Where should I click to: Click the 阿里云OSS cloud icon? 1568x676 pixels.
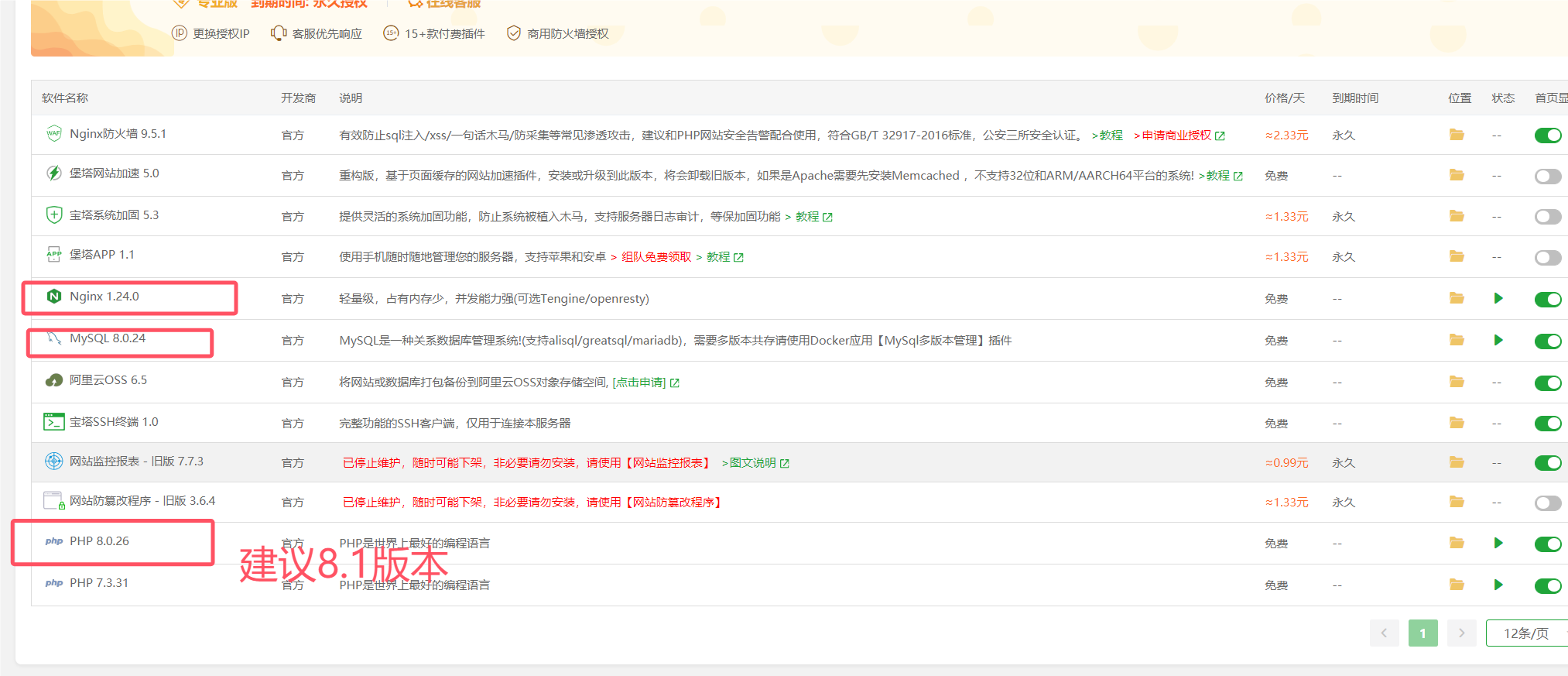coord(53,380)
